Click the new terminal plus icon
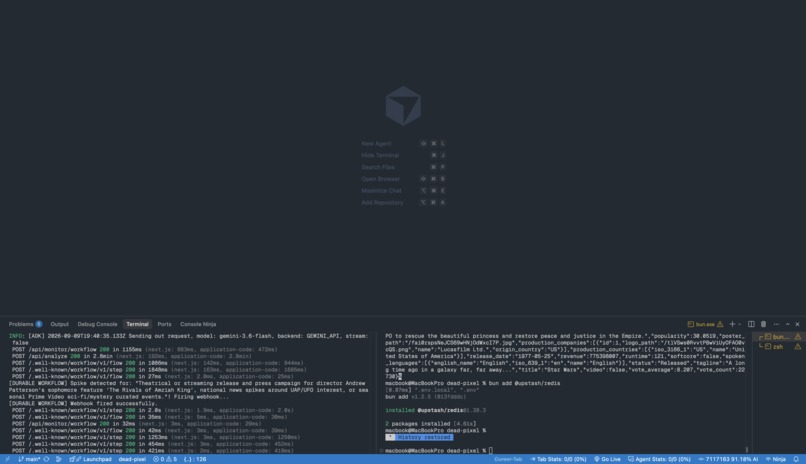The width and height of the screenshot is (806, 464). point(732,324)
